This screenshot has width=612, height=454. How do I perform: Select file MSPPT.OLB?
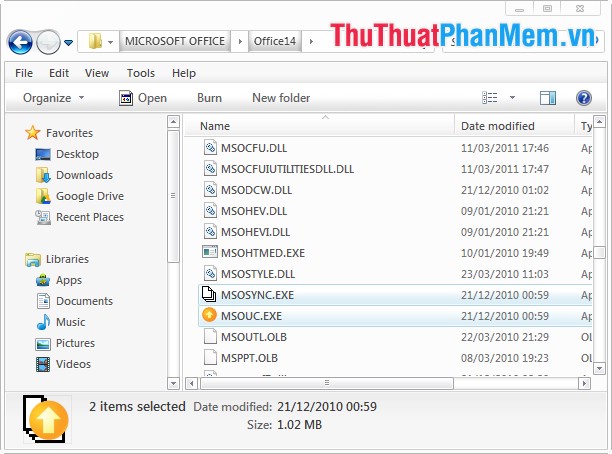coord(249,358)
